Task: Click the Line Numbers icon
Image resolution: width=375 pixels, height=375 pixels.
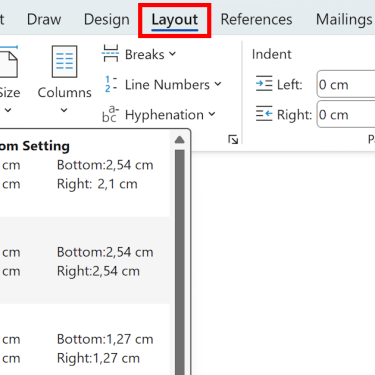Action: tap(111, 84)
